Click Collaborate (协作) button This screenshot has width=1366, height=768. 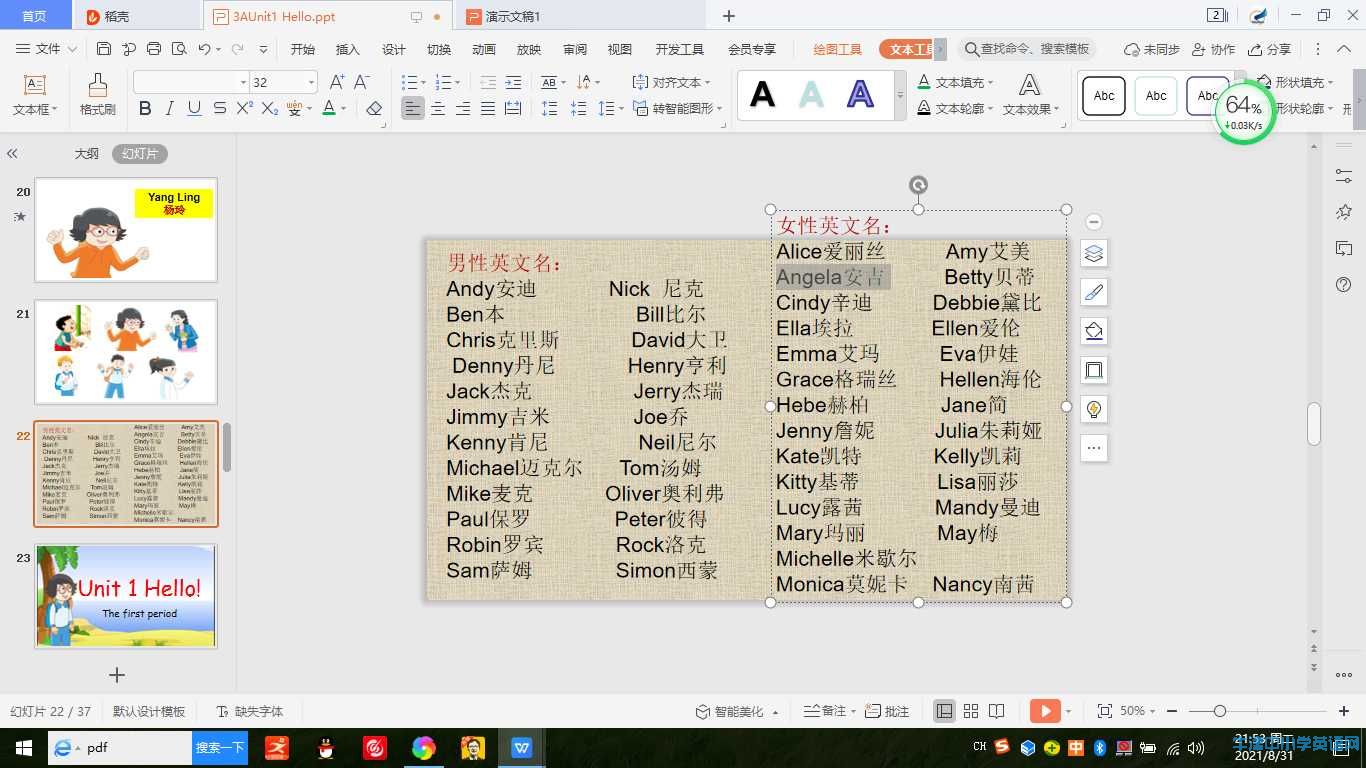pyautogui.click(x=1214, y=49)
